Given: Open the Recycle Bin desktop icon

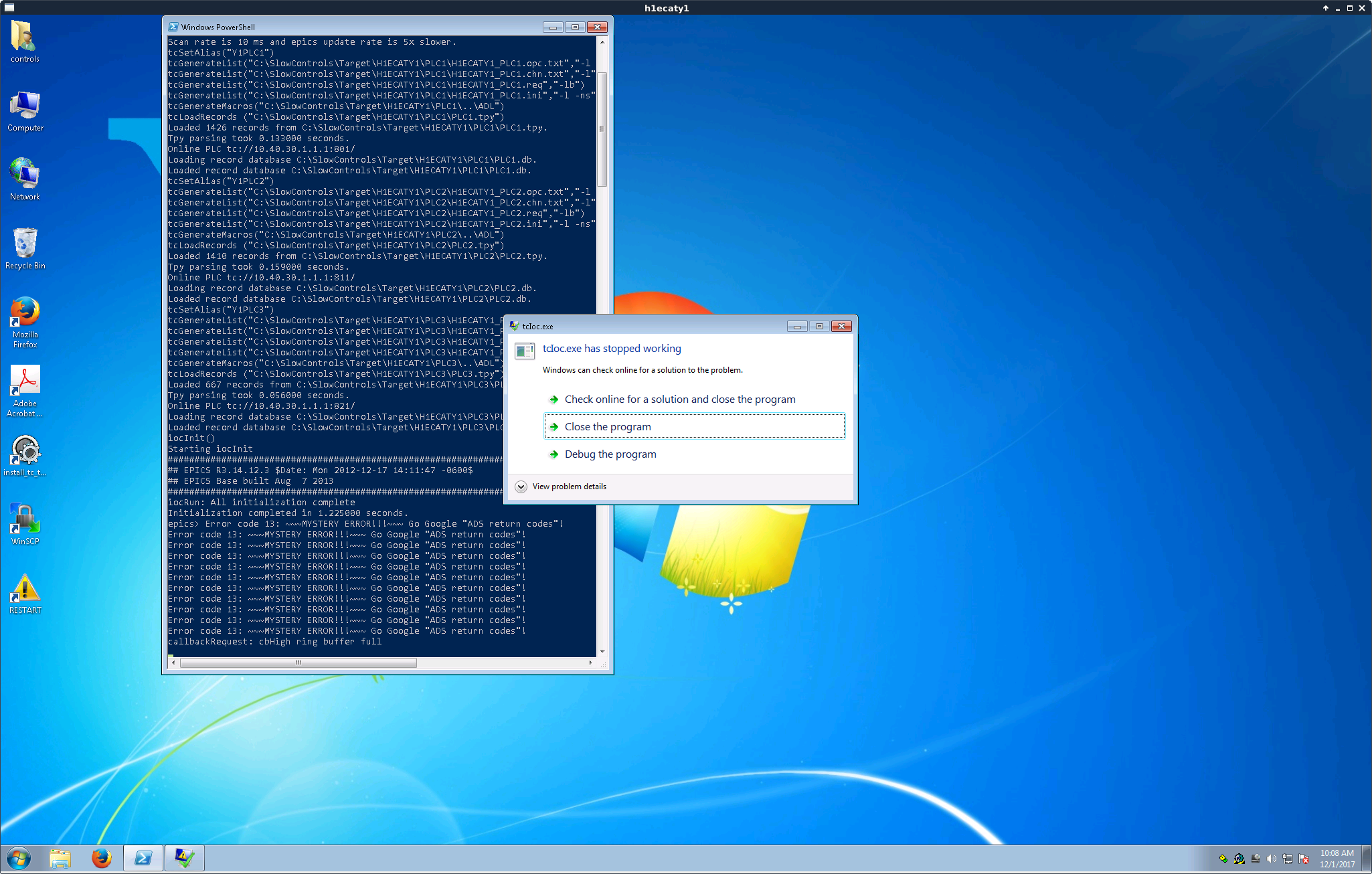Looking at the screenshot, I should 25,248.
